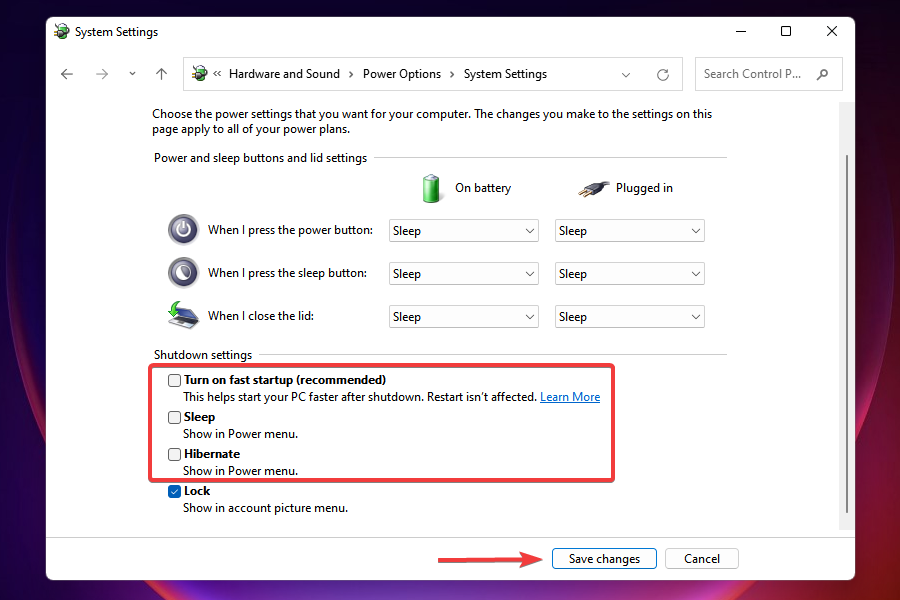This screenshot has width=900, height=600.
Task: Open the recent locations chevron
Action: (x=133, y=74)
